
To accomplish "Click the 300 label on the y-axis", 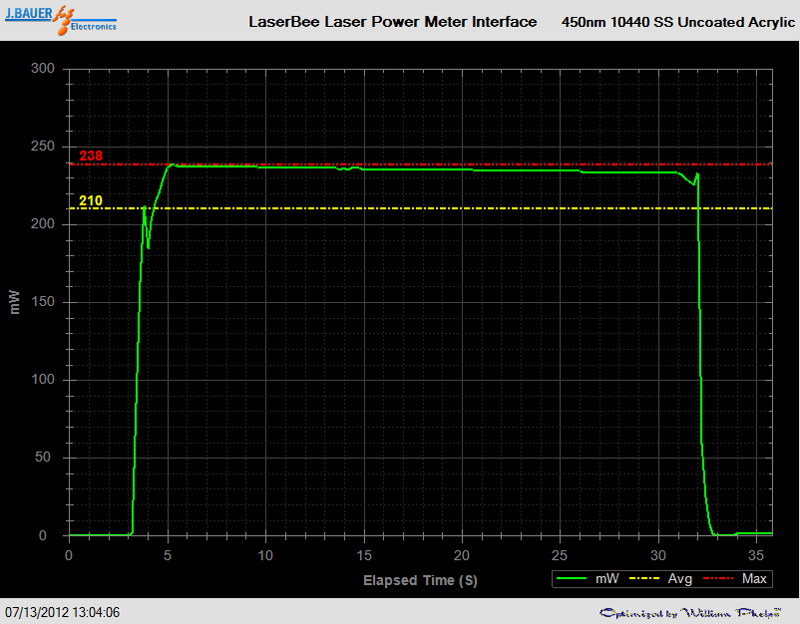I will (x=43, y=68).
